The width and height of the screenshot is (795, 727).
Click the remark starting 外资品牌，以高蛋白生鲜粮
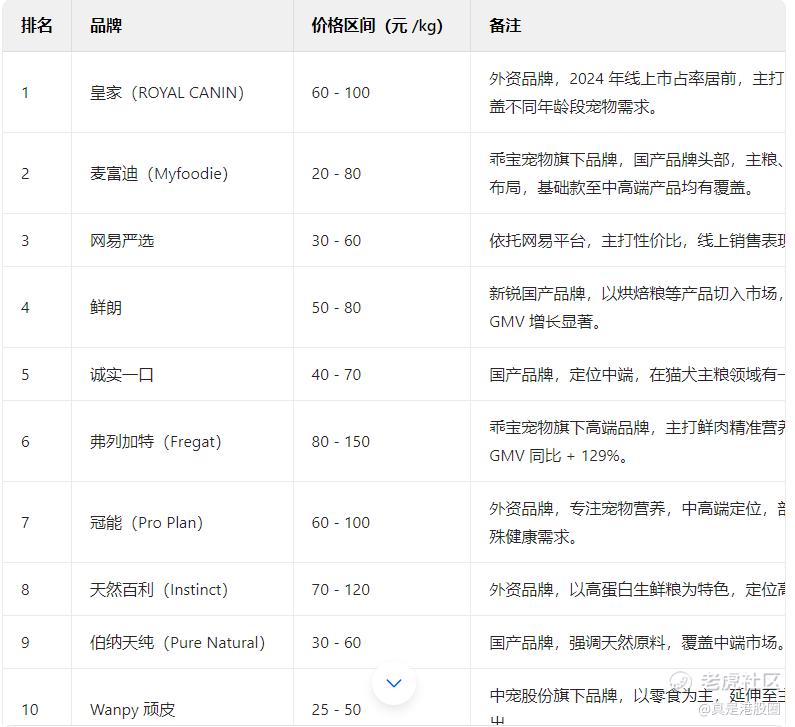637,590
